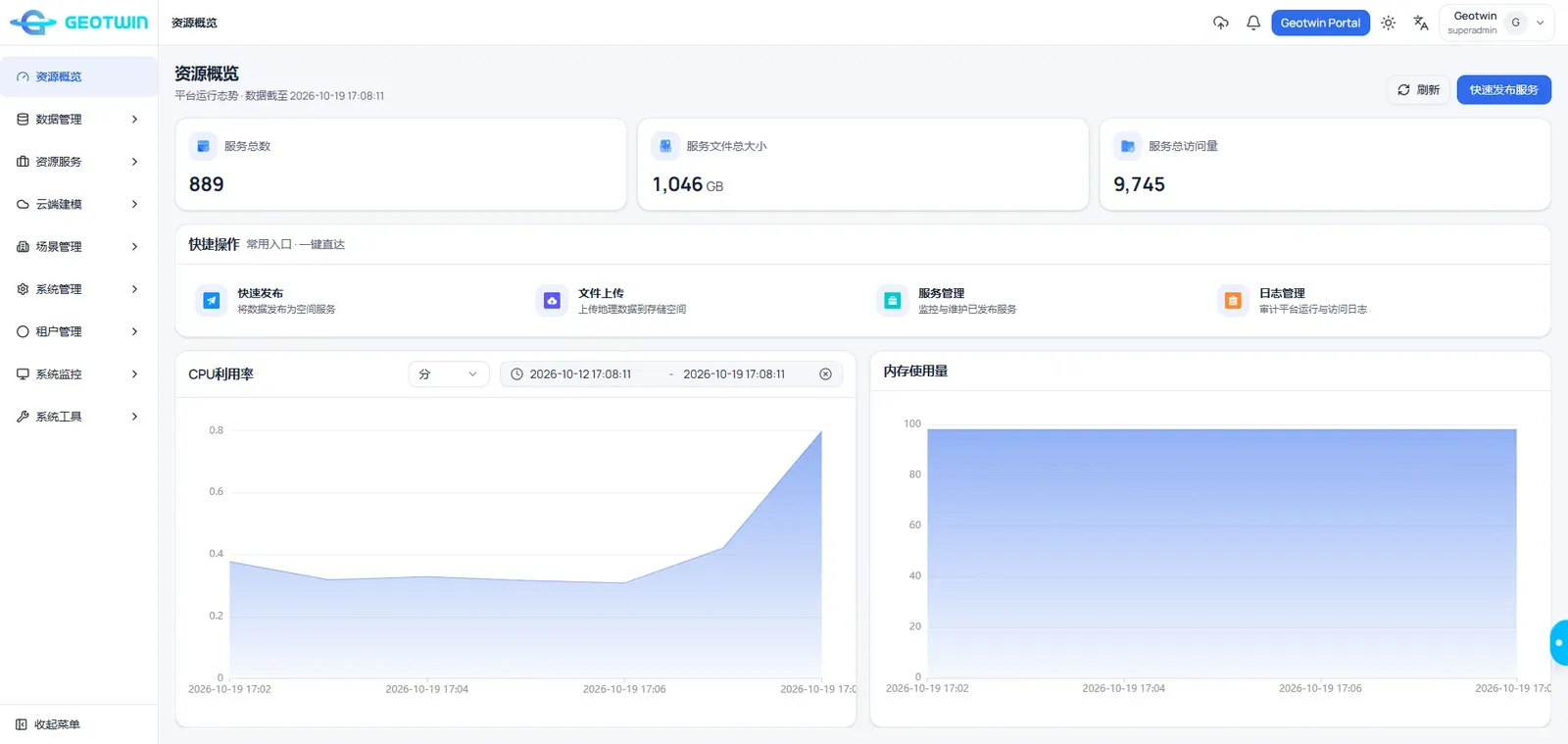Click the 系统监控 monitor icon
This screenshot has height=744, width=1568.
coord(23,374)
